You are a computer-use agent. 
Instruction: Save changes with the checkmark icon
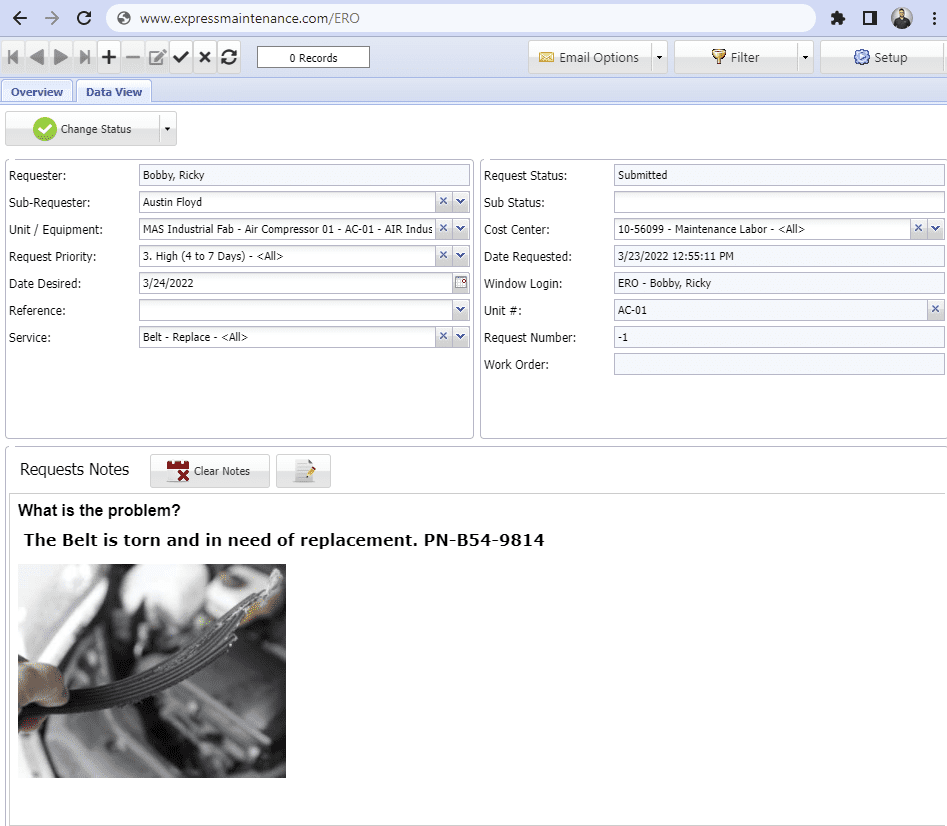click(181, 57)
